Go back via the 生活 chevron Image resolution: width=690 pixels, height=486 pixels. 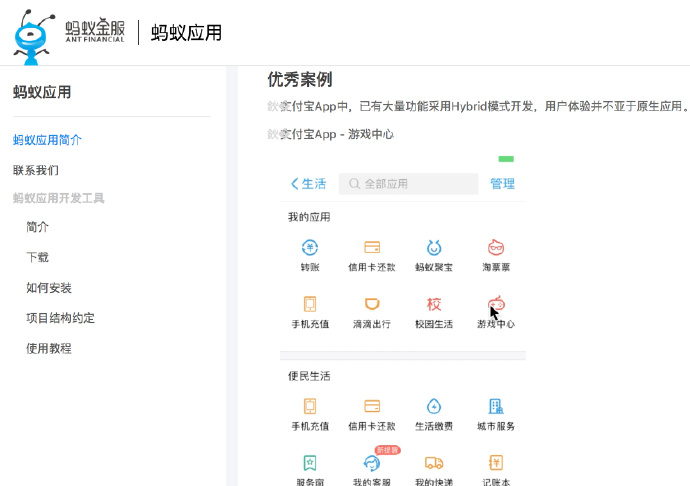[x=308, y=184]
